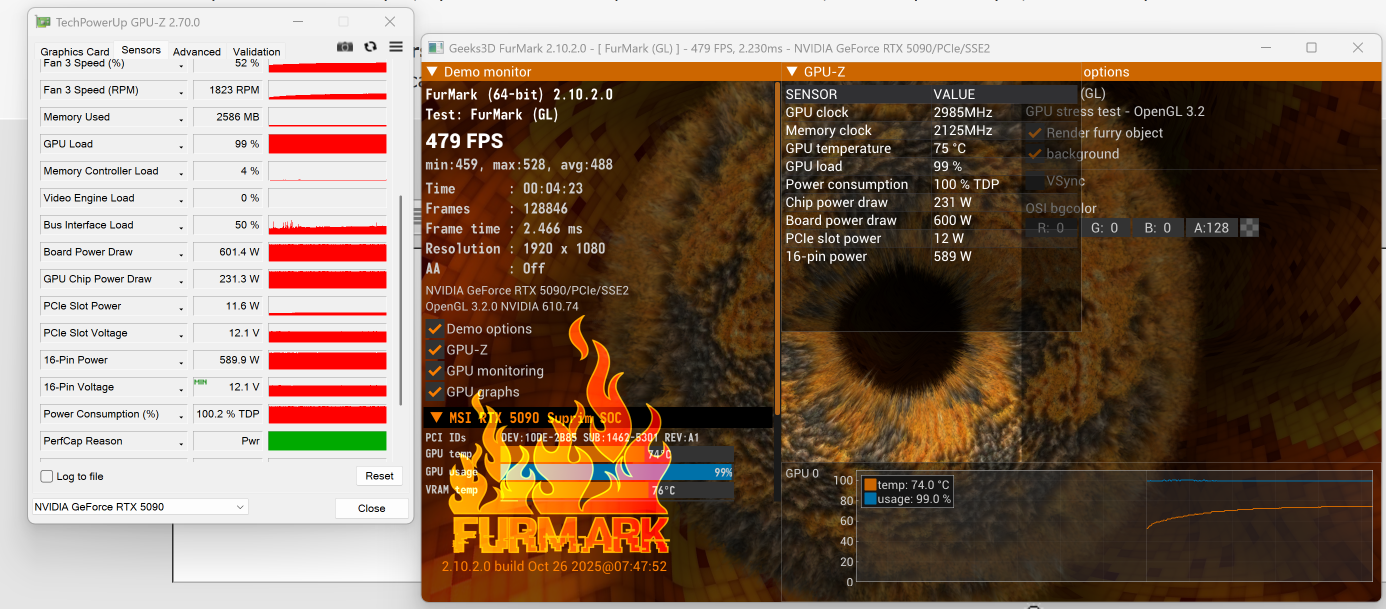Viewport: 1386px width, 609px height.
Task: Collapse the GPU-Z overlay panel triangle
Action: click(x=791, y=72)
